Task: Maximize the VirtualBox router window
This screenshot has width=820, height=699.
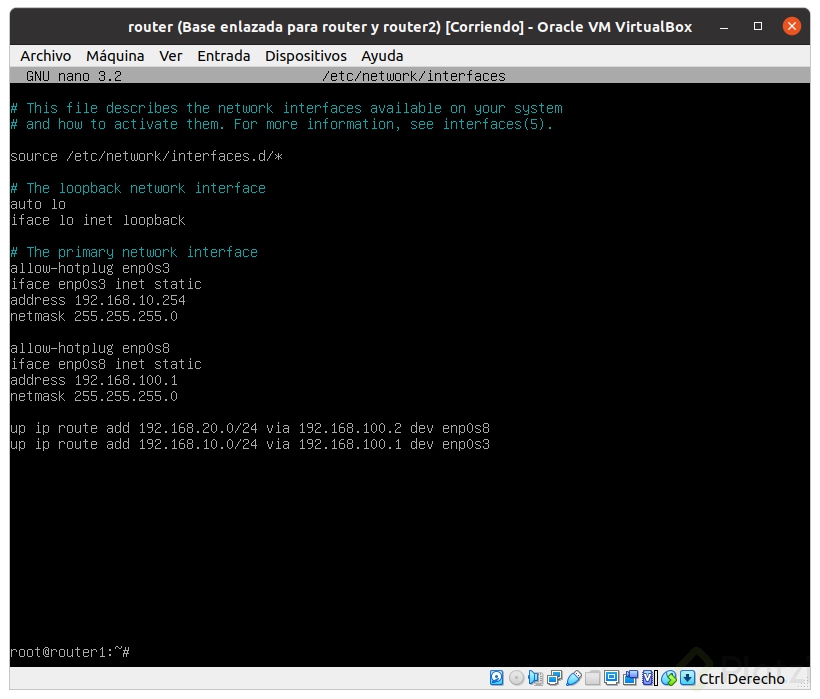Action: (757, 26)
